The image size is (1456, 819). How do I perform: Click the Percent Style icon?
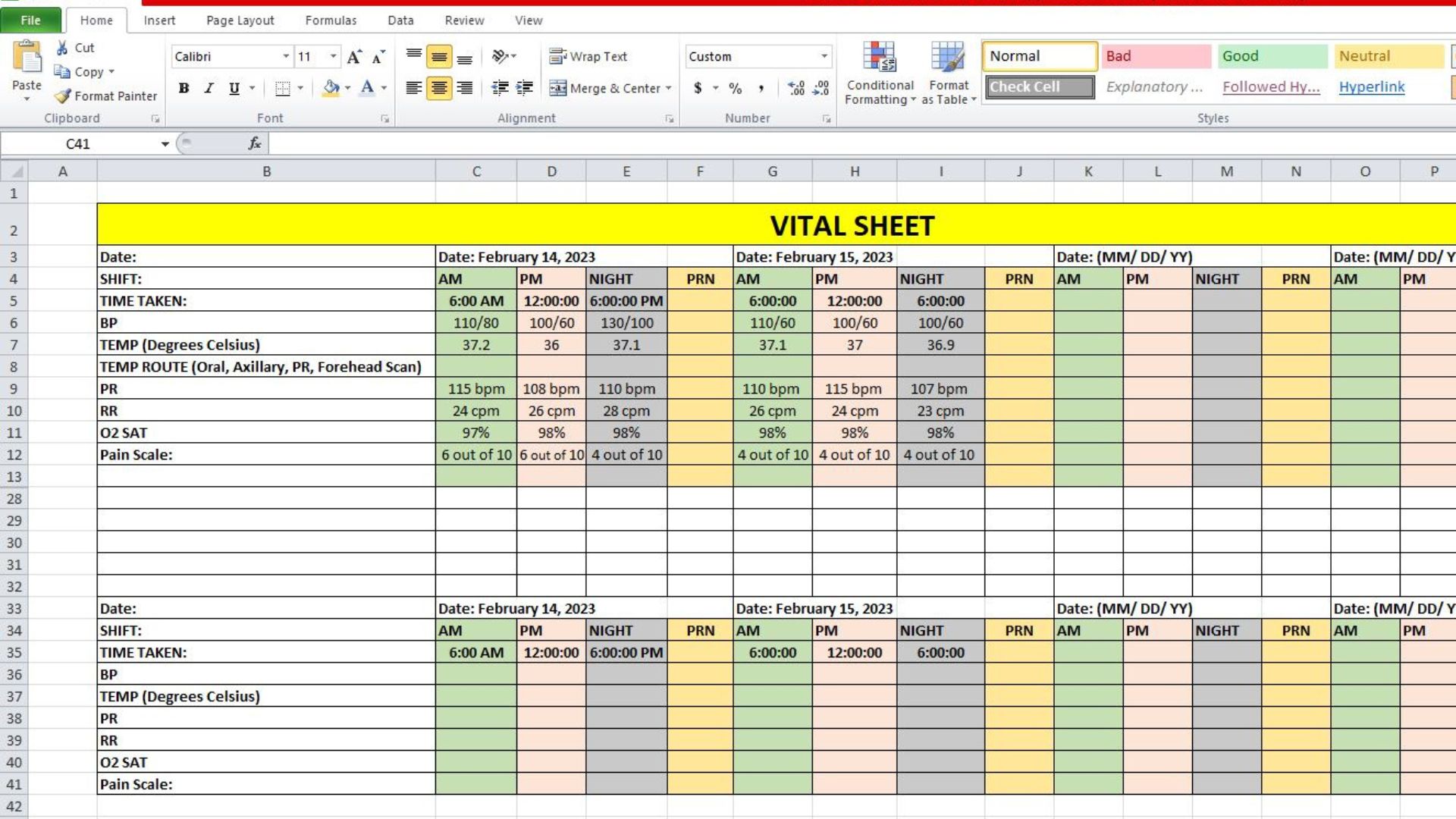coord(735,88)
